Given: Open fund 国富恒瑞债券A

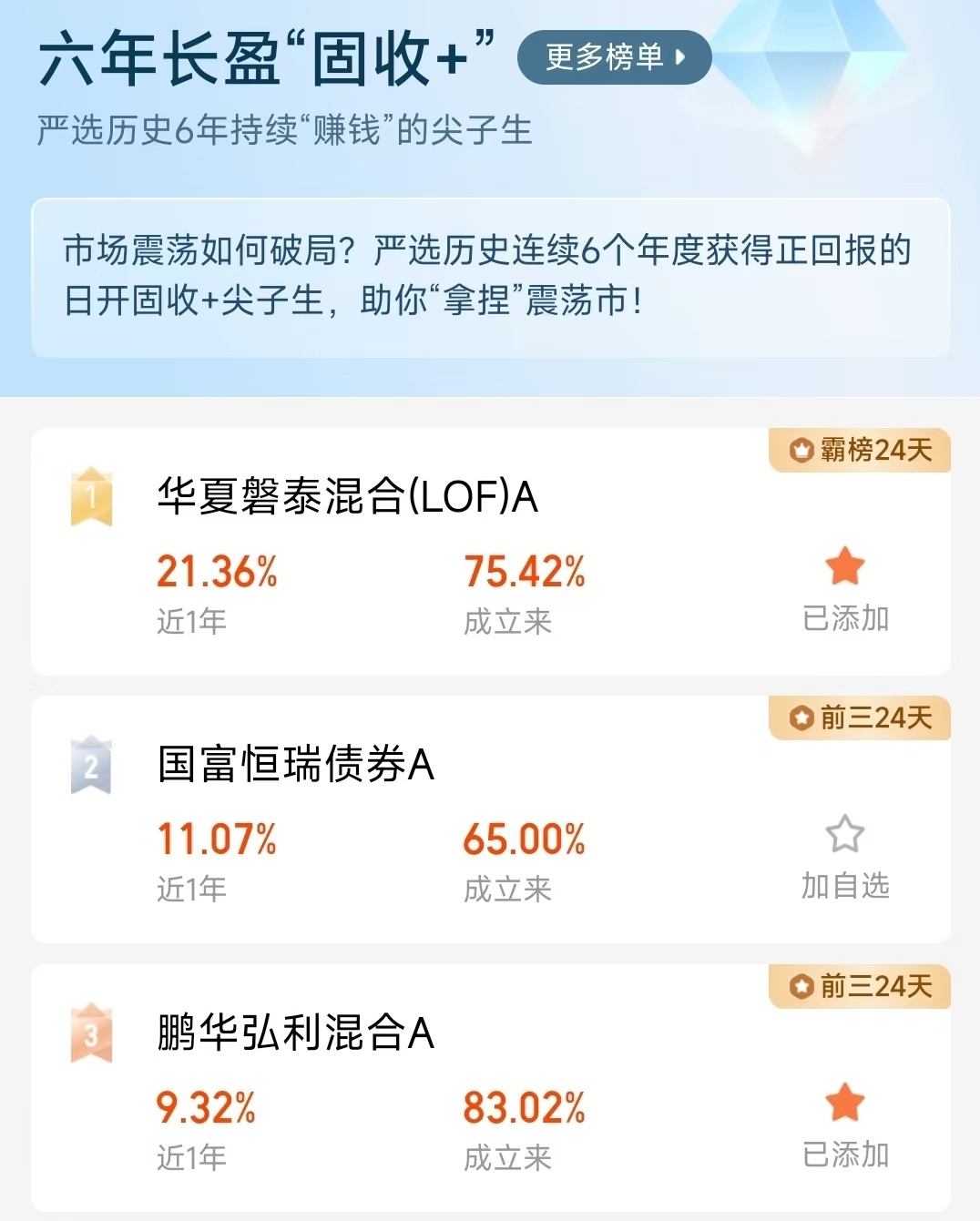Looking at the screenshot, I should coord(295,764).
